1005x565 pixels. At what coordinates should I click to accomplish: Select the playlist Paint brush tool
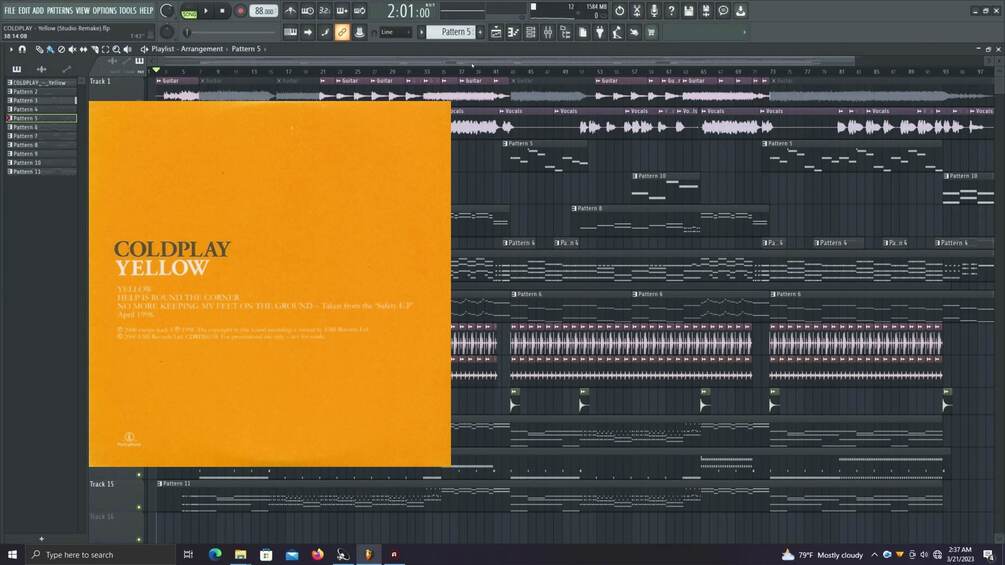50,49
